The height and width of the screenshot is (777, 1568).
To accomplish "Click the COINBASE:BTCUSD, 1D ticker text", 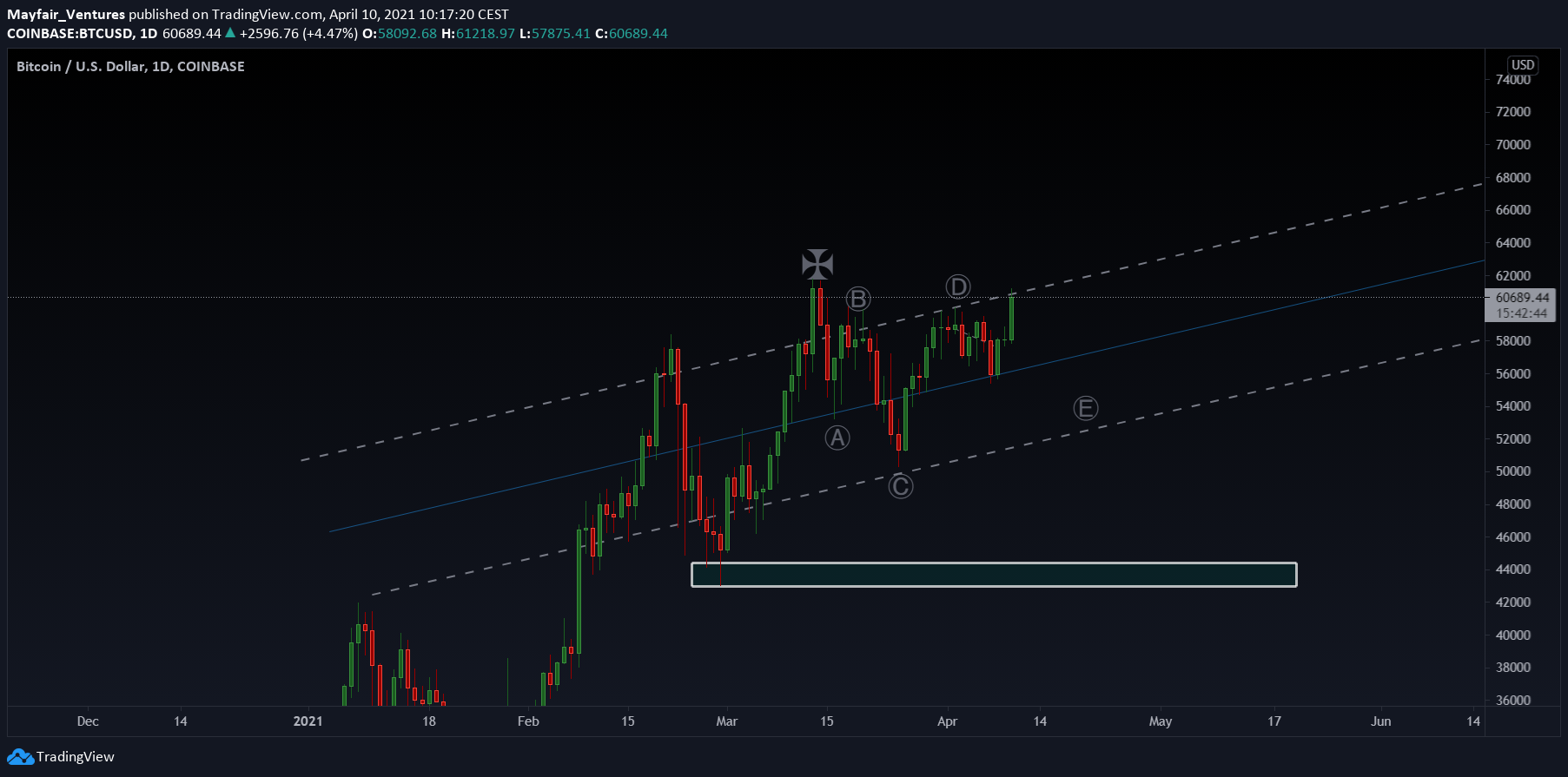I will click(x=83, y=33).
